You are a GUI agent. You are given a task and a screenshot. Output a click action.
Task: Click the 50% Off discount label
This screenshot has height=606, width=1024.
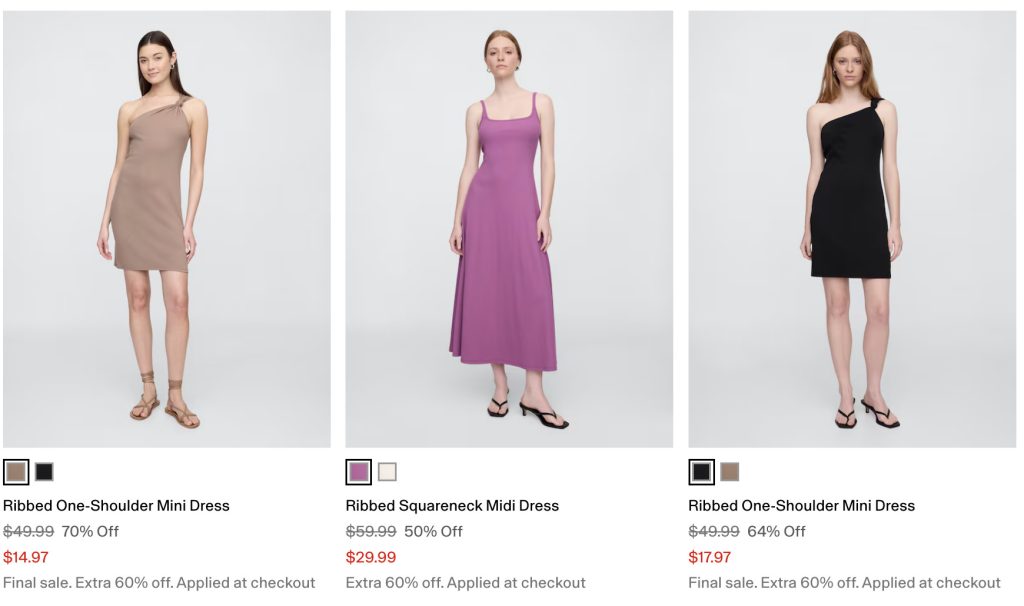[x=433, y=532]
